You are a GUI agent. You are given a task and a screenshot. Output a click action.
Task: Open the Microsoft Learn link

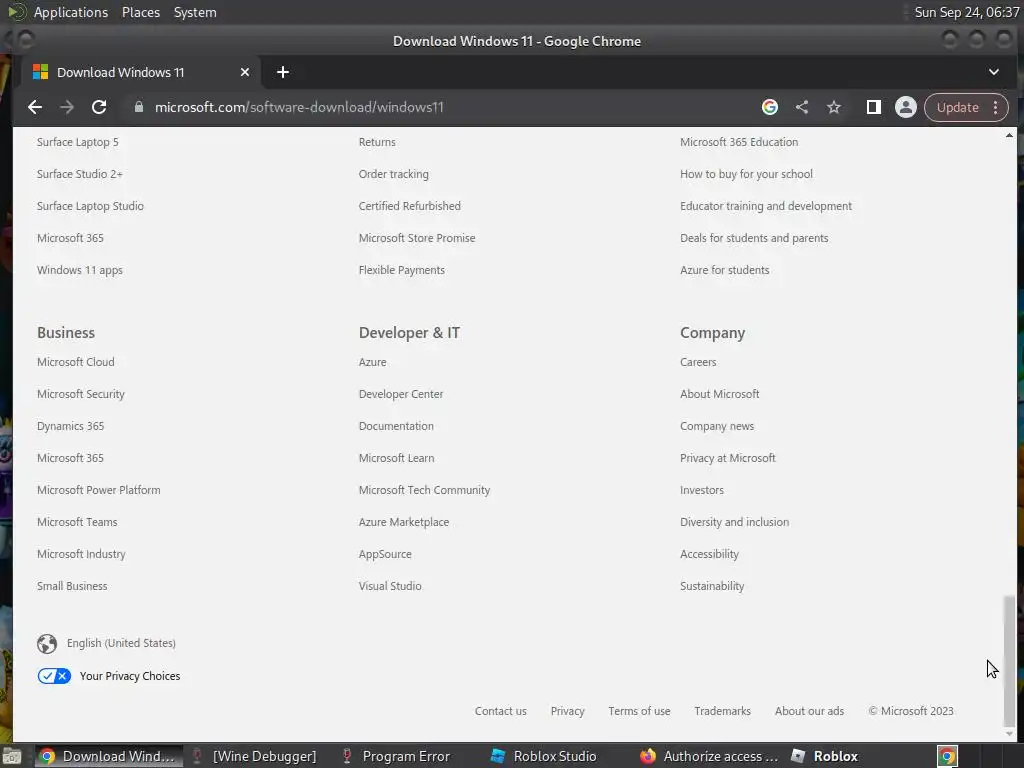tap(396, 458)
